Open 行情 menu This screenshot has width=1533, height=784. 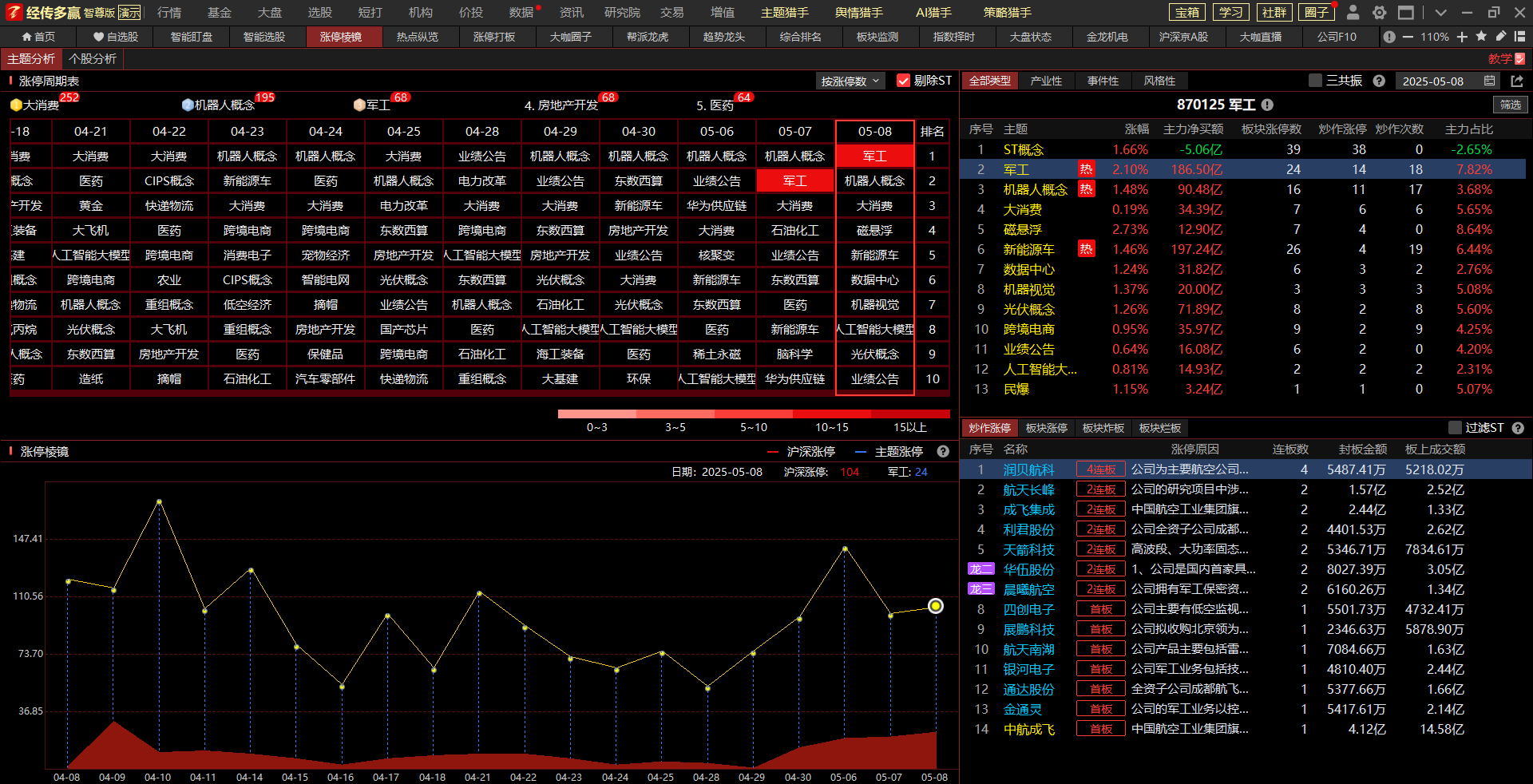pyautogui.click(x=168, y=12)
